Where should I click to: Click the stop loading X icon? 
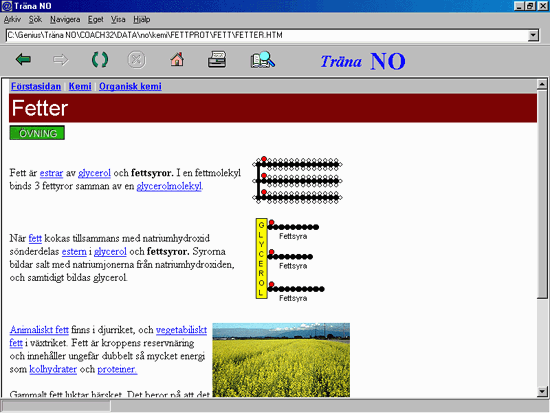point(136,60)
